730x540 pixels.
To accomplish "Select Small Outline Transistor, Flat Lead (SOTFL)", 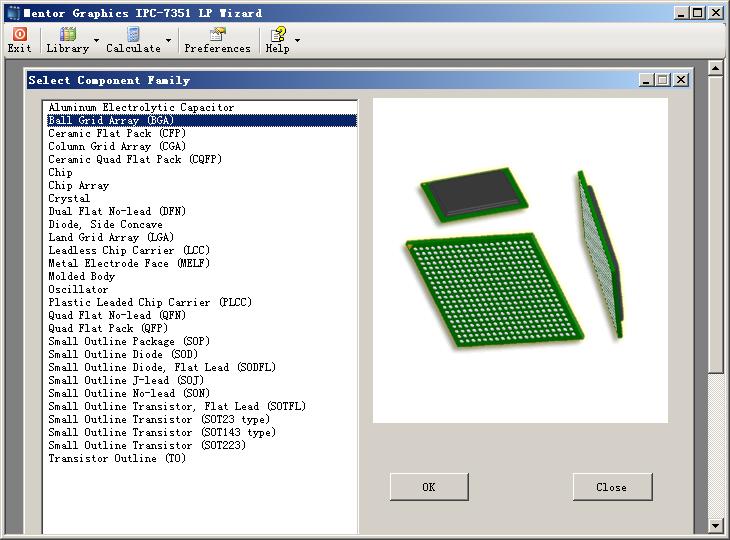I will (202, 407).
